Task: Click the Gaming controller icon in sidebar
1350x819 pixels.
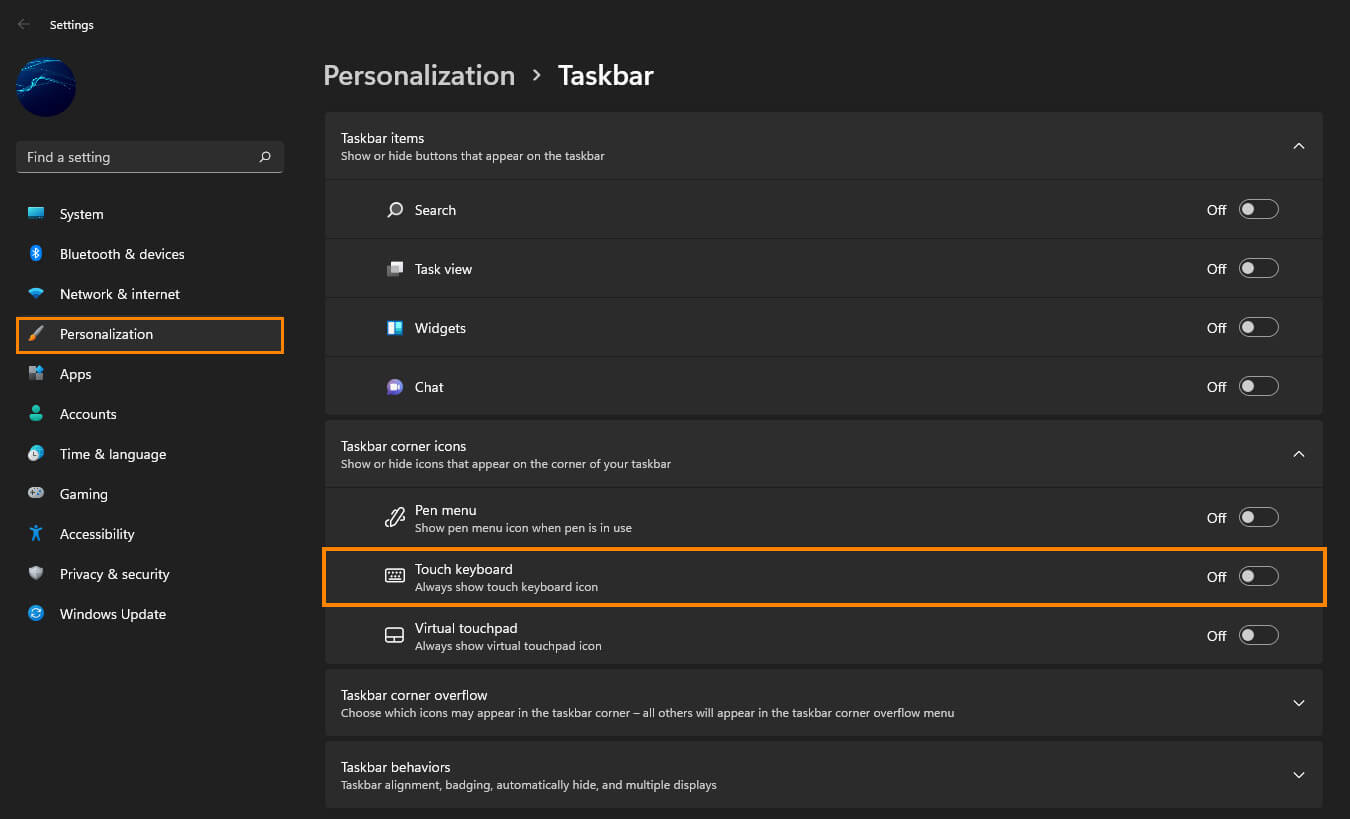Action: pos(36,494)
